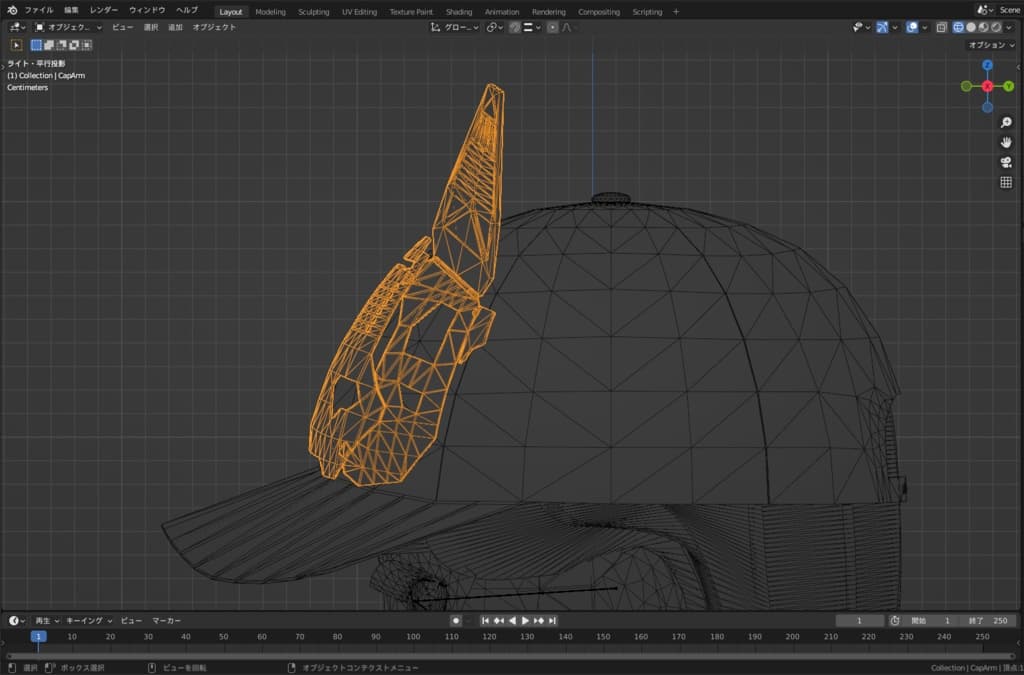
Task: Select wireframe viewport shading mode
Action: (956, 27)
